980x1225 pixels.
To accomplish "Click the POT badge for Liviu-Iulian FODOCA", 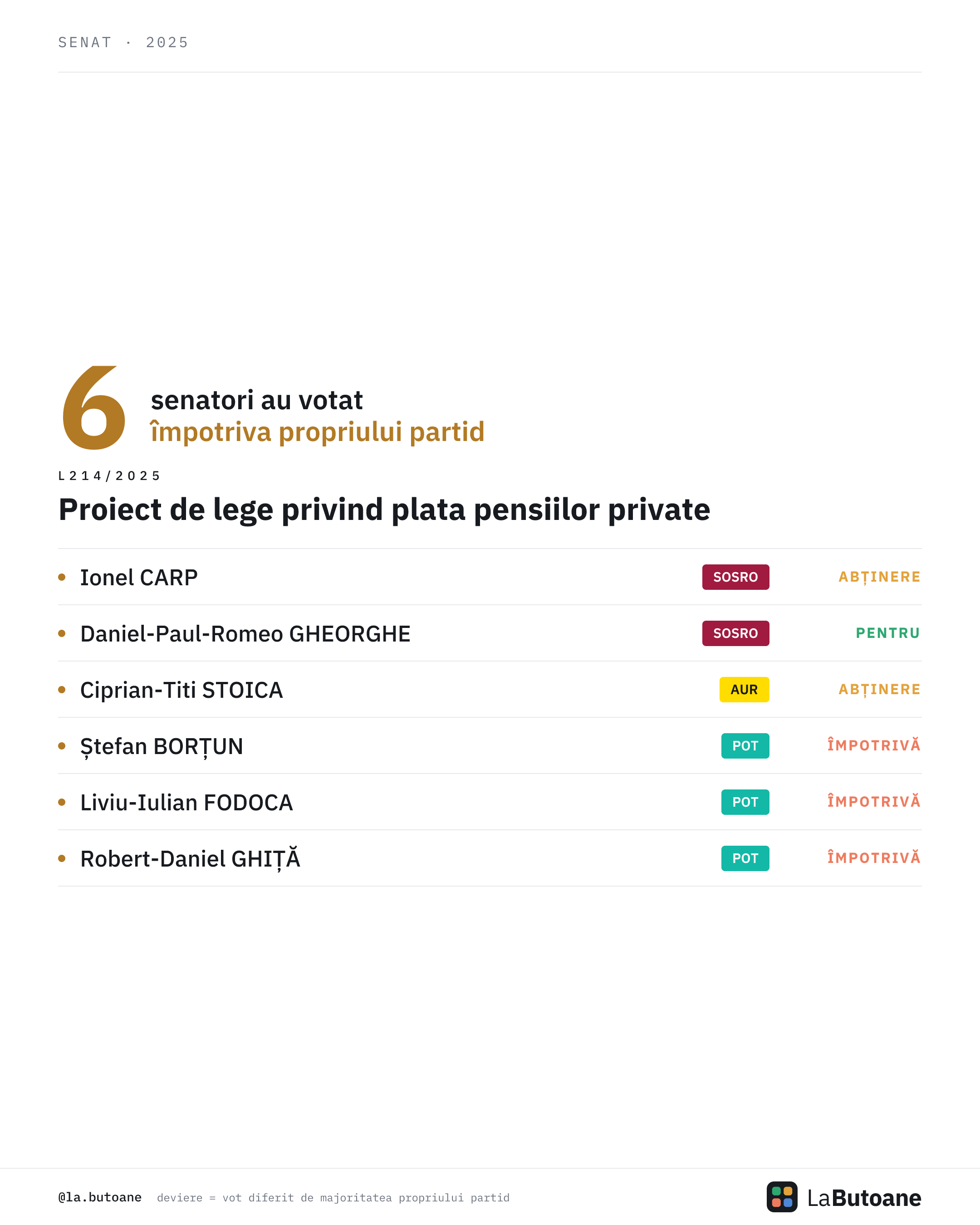I will coord(745,802).
